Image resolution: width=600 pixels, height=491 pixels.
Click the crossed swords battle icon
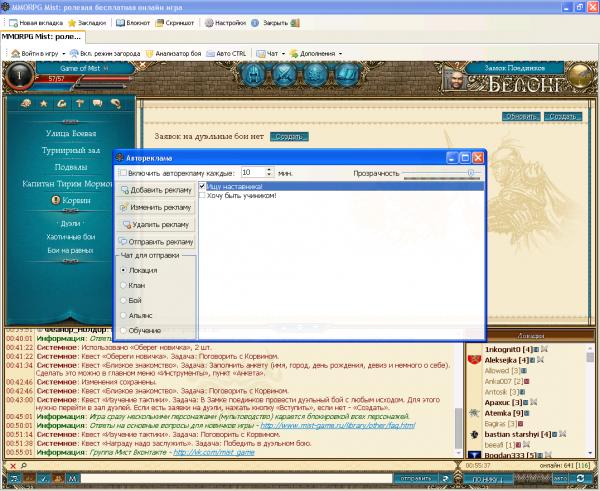[284, 74]
